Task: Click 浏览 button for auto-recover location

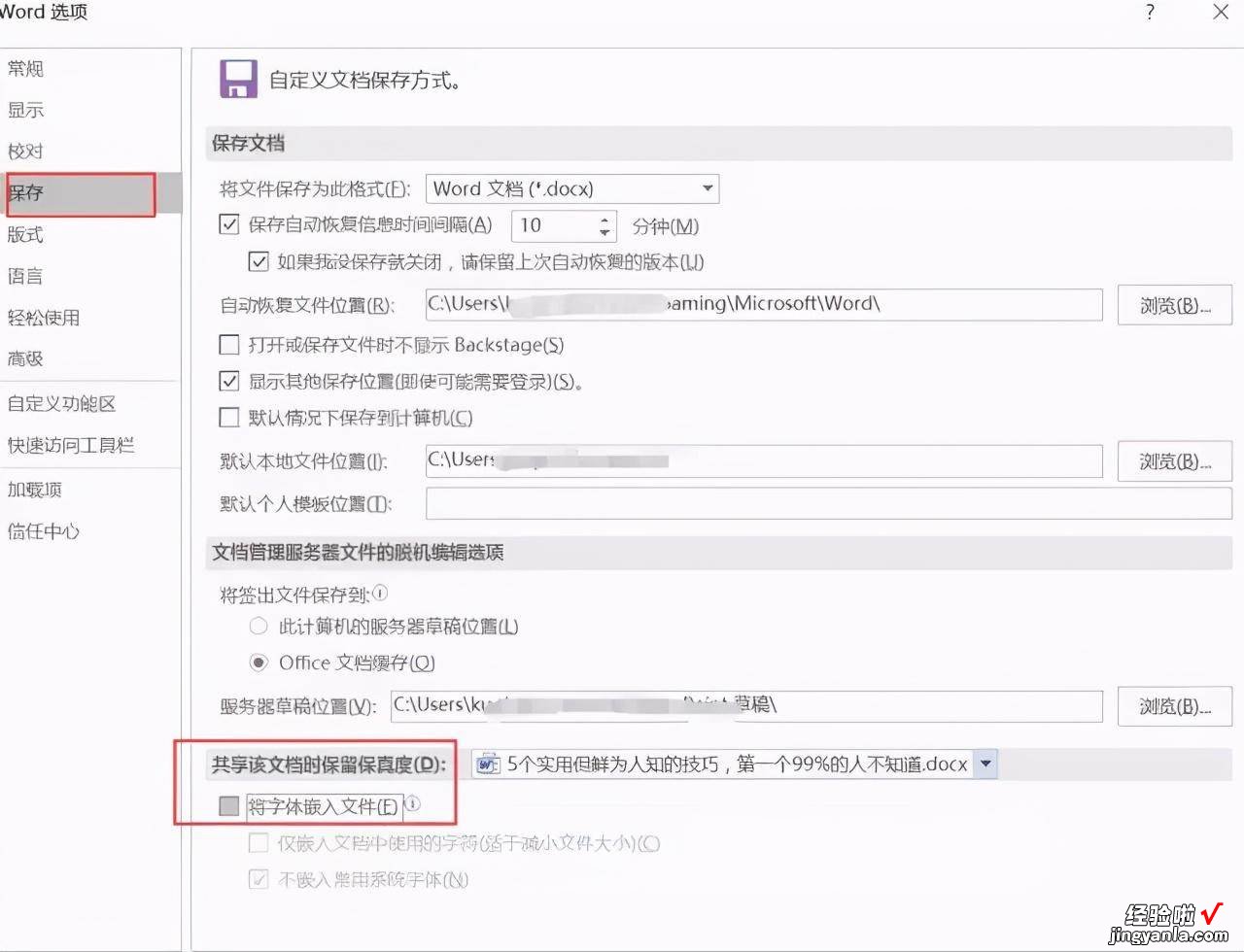Action: point(1175,305)
